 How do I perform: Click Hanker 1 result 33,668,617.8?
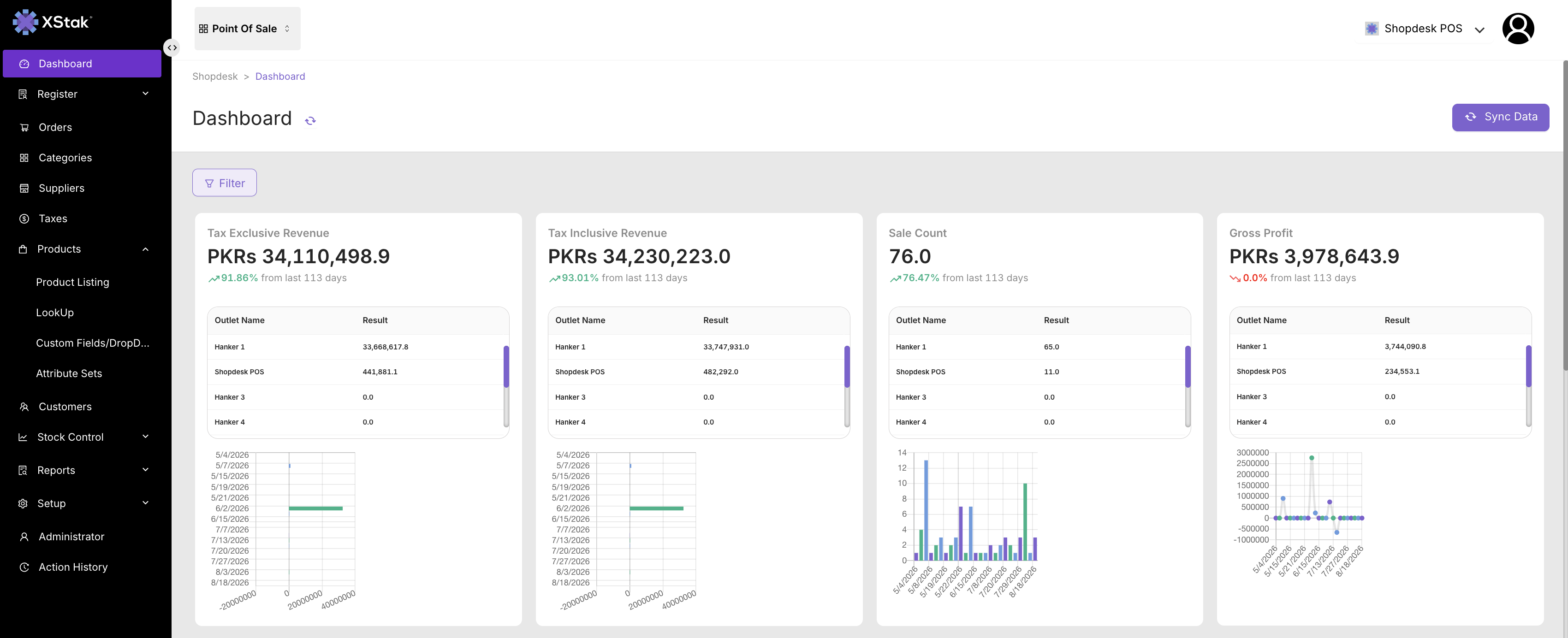(385, 347)
